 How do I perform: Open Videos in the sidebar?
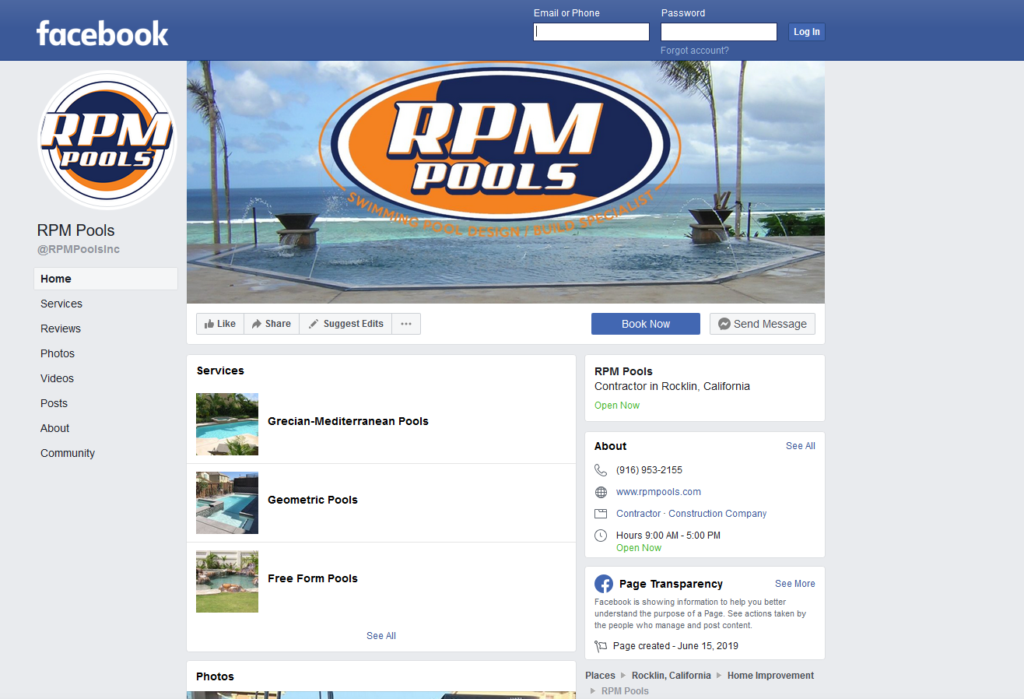tap(57, 378)
